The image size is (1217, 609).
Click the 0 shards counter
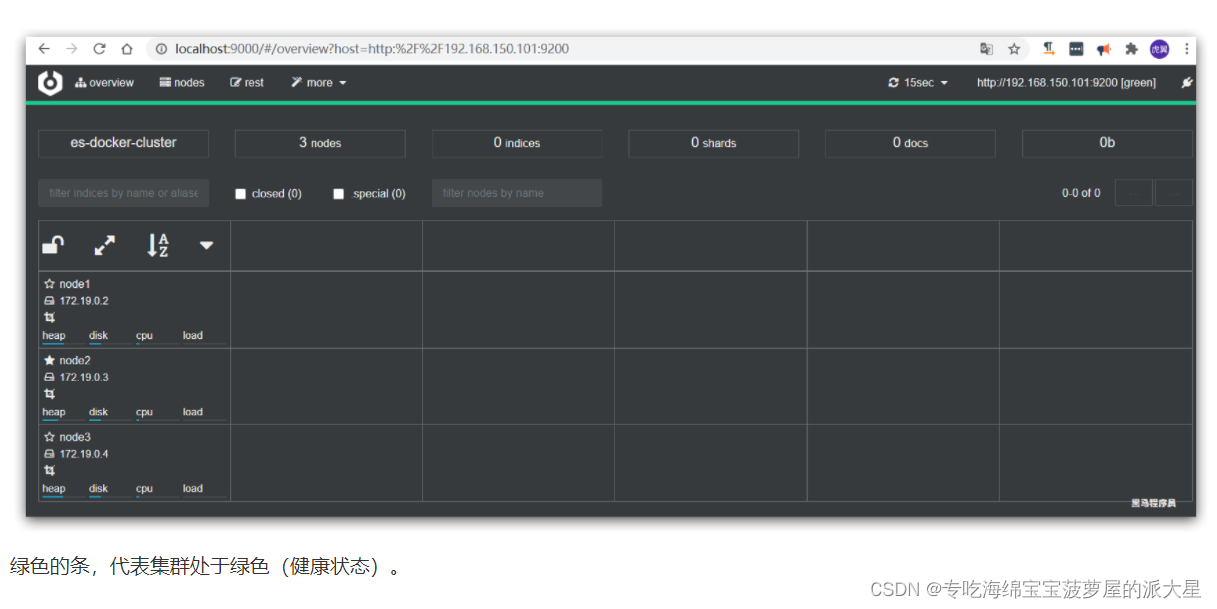pyautogui.click(x=713, y=143)
